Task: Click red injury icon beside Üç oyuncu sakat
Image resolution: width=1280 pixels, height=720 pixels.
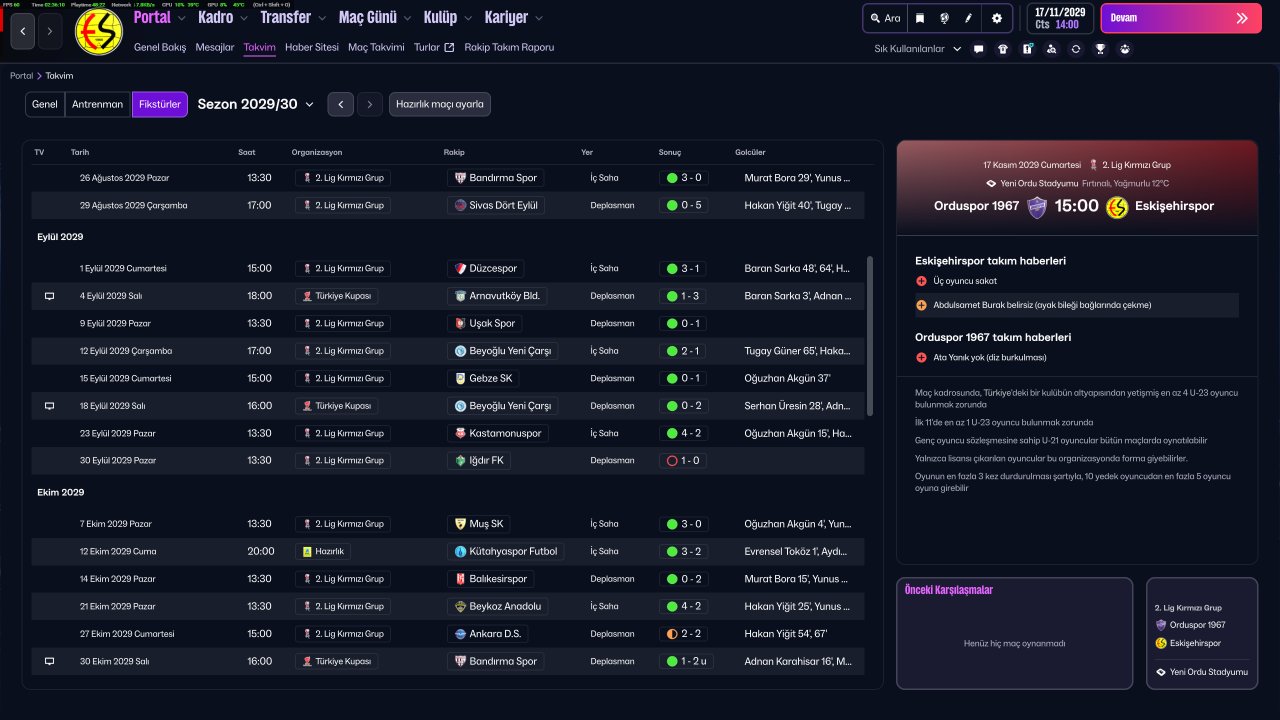Action: tap(921, 282)
